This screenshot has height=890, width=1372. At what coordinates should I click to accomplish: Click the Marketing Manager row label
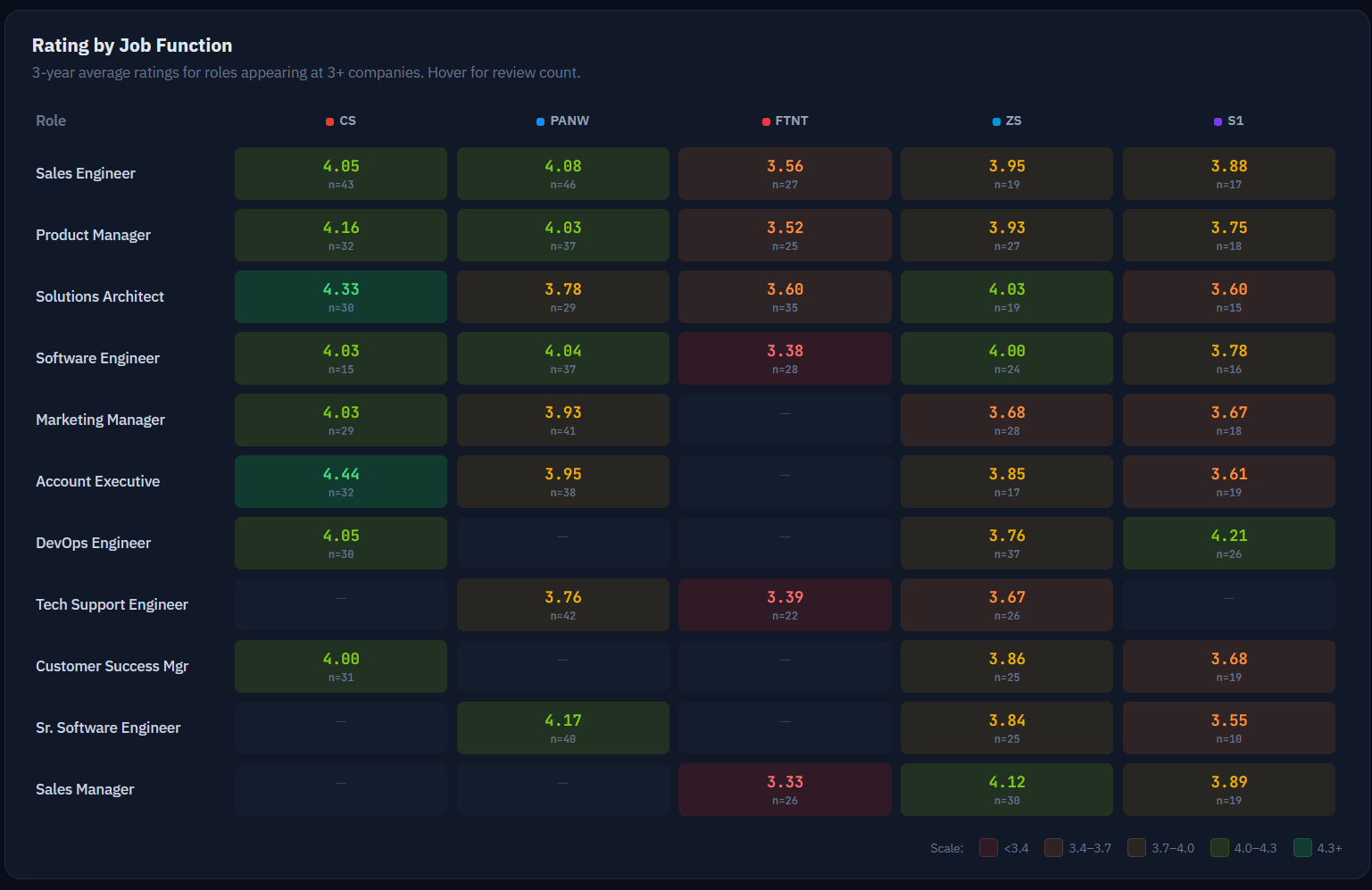pos(100,420)
